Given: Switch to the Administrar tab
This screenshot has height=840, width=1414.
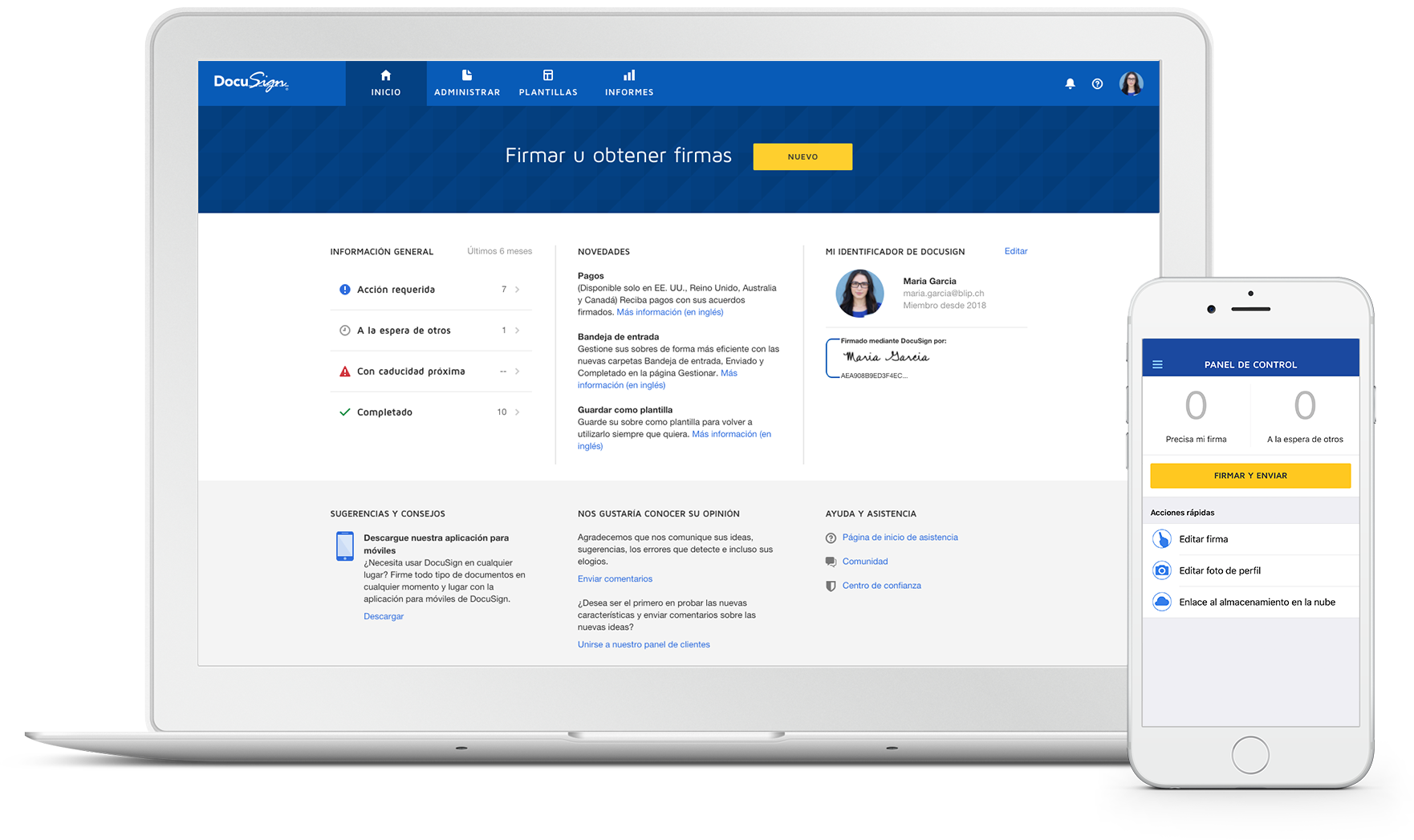Looking at the screenshot, I should coord(467,83).
